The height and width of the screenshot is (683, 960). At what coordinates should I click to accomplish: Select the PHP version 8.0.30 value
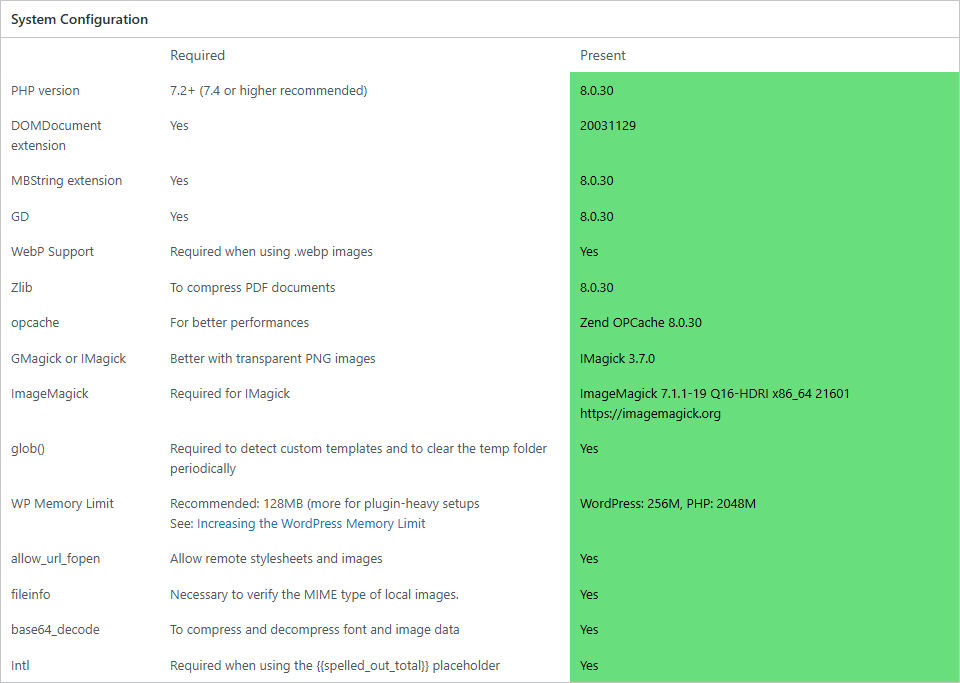point(597,91)
